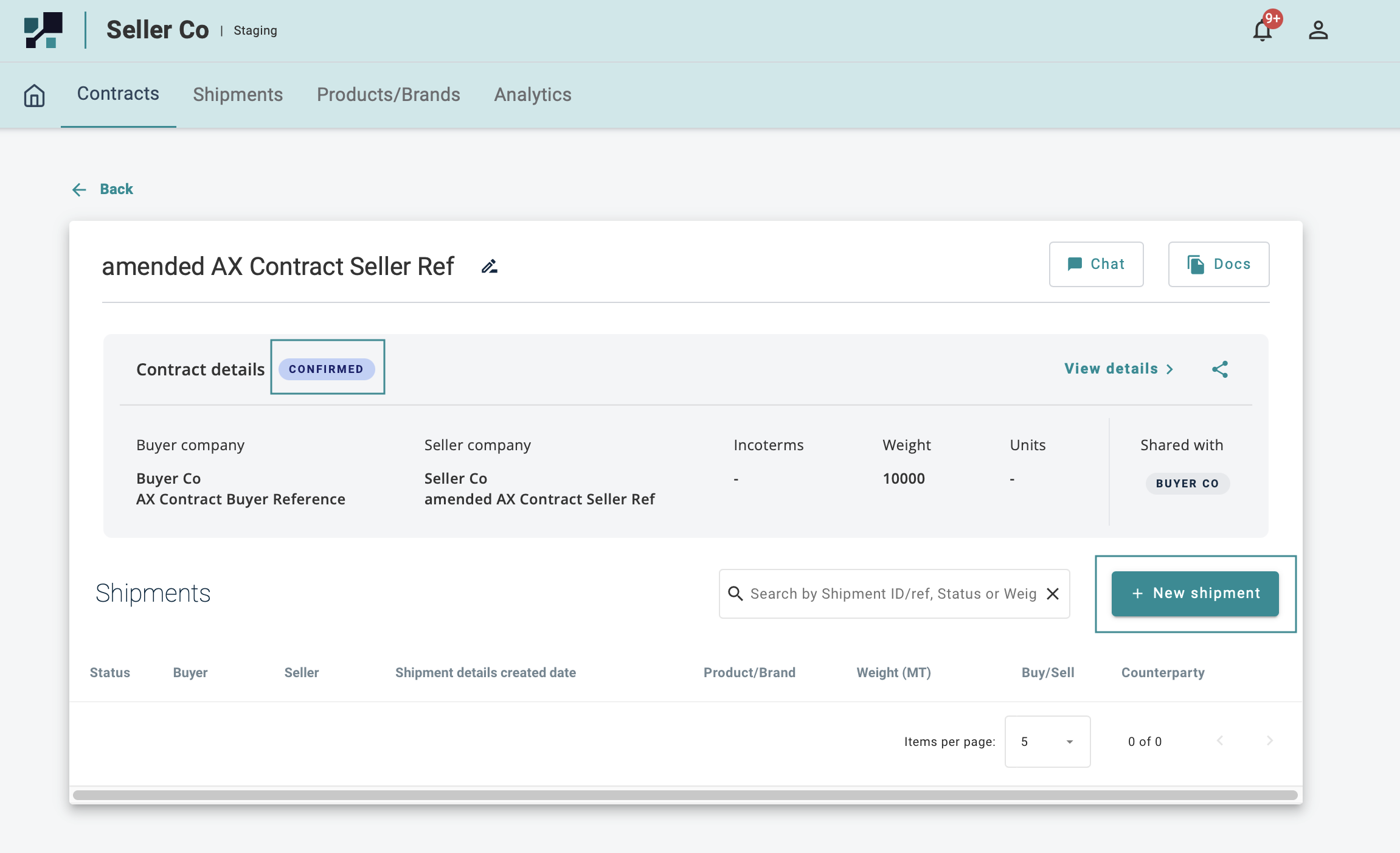Viewport: 1400px width, 853px height.
Task: Click the edit pencil beside contract title
Action: click(490, 266)
